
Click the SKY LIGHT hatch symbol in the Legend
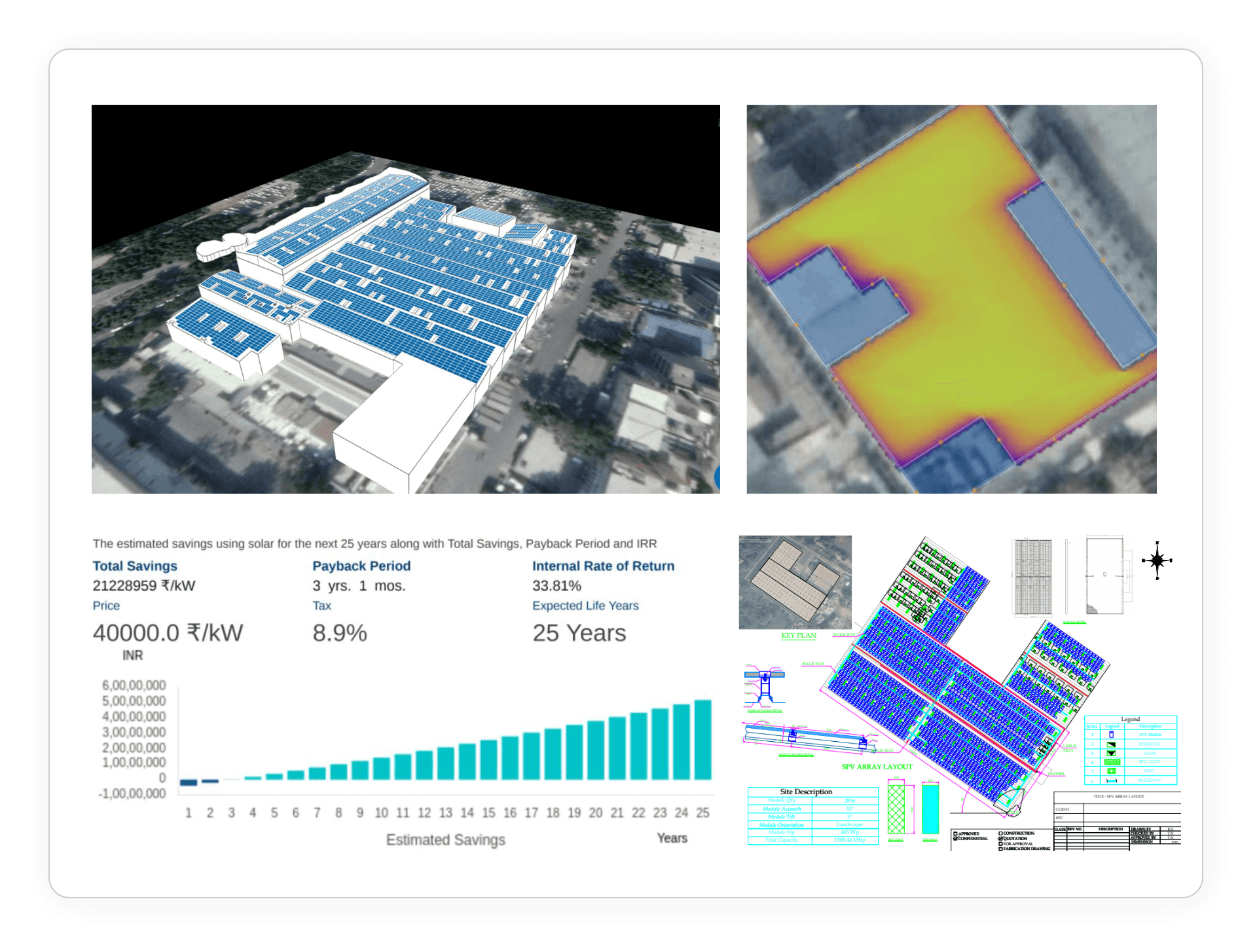click(1112, 762)
